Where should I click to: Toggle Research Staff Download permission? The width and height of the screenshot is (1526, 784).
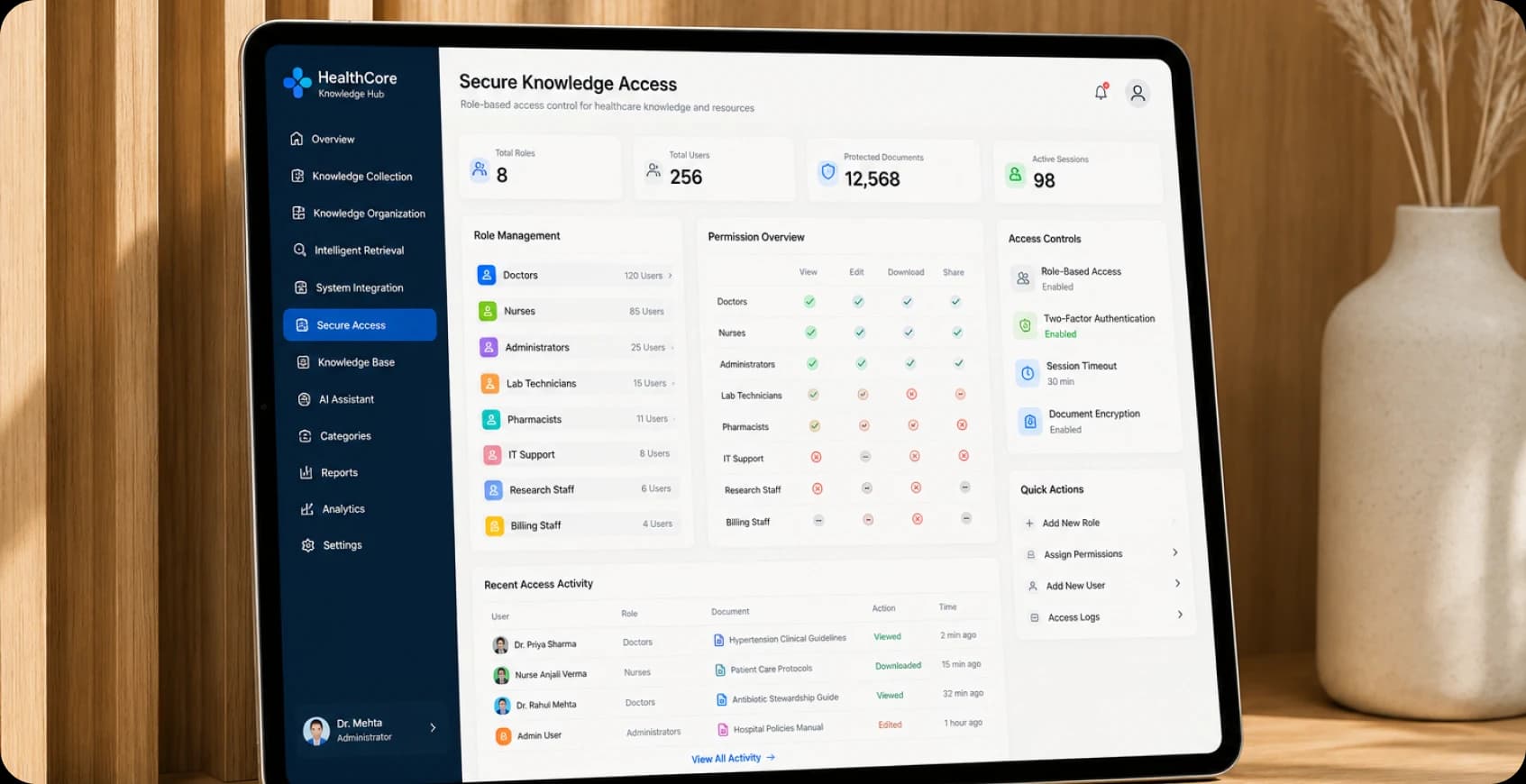tap(916, 488)
